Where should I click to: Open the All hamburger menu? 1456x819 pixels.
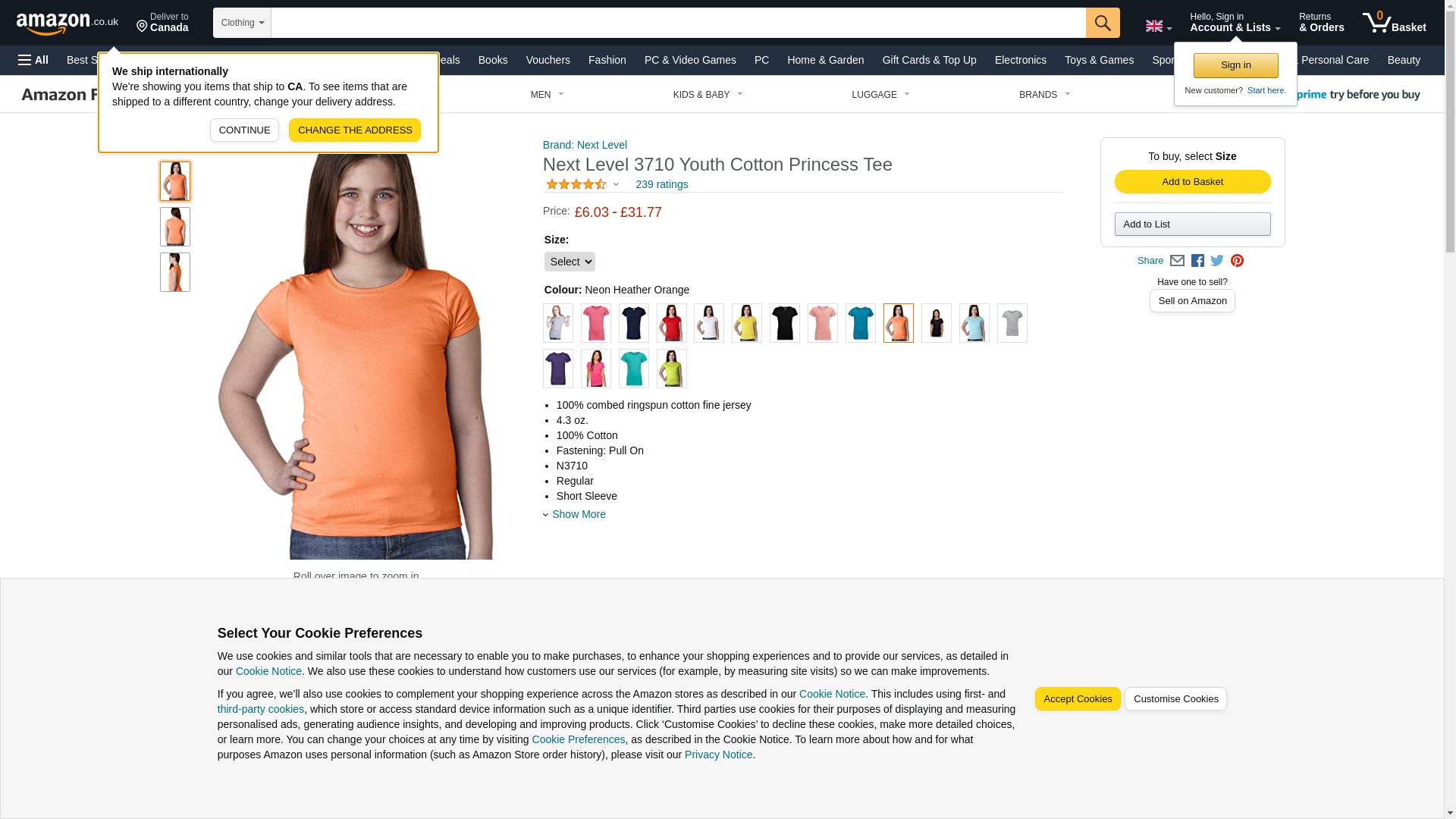(x=33, y=60)
